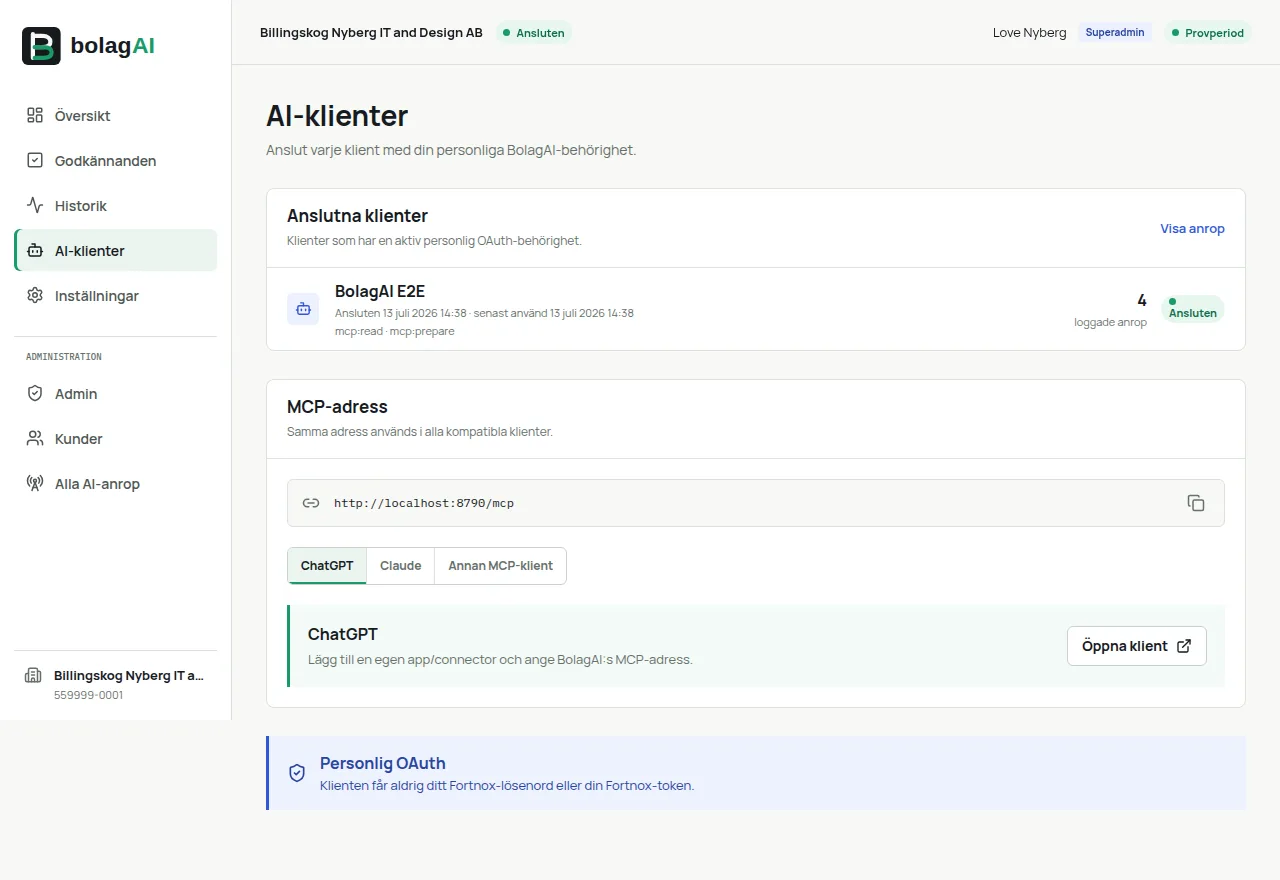Select the Annan MCP-klient tab
The image size is (1280, 880).
point(500,565)
